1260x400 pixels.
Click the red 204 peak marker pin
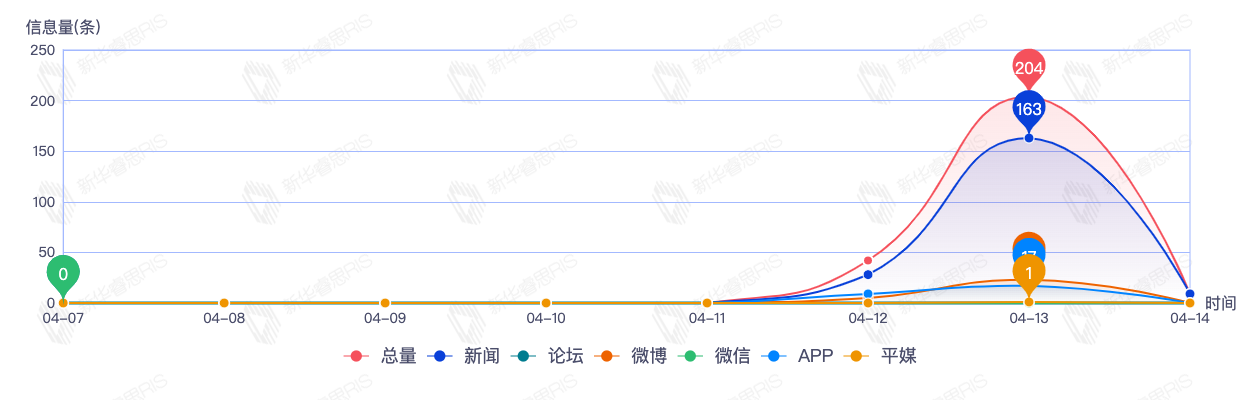tap(1029, 68)
